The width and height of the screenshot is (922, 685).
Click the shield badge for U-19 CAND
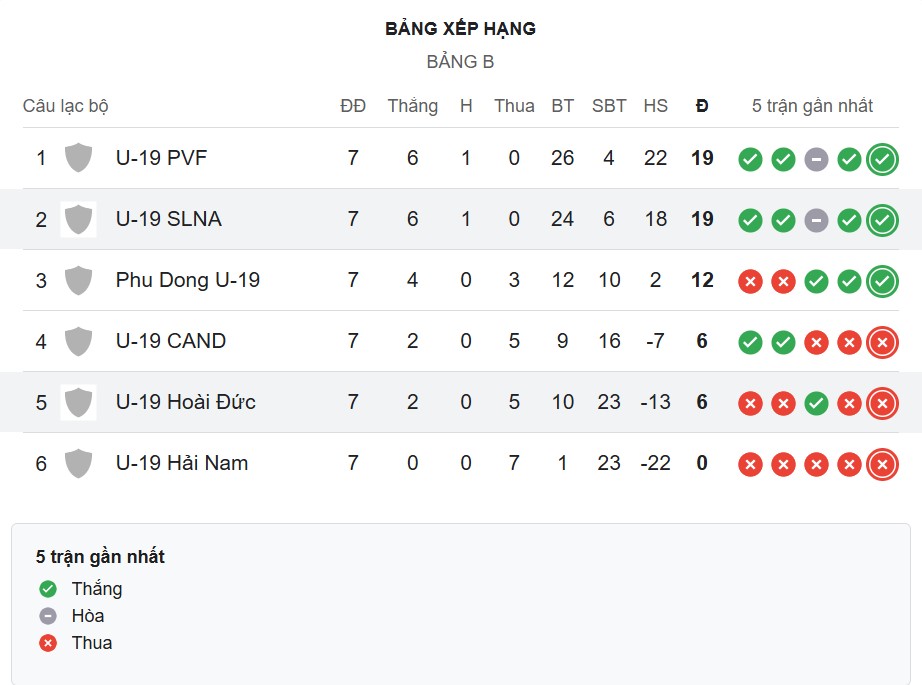tap(78, 341)
